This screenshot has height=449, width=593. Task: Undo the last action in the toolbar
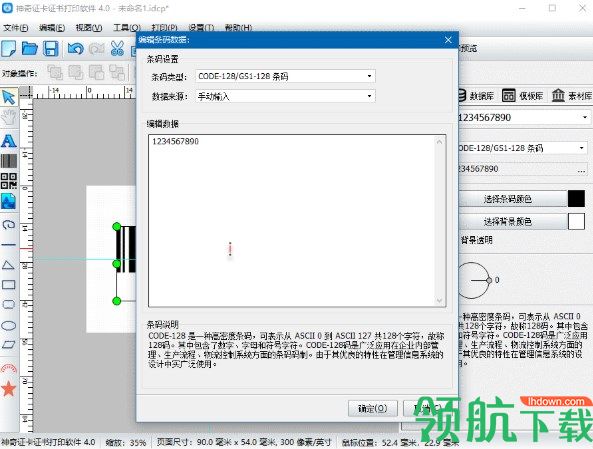tap(75, 49)
